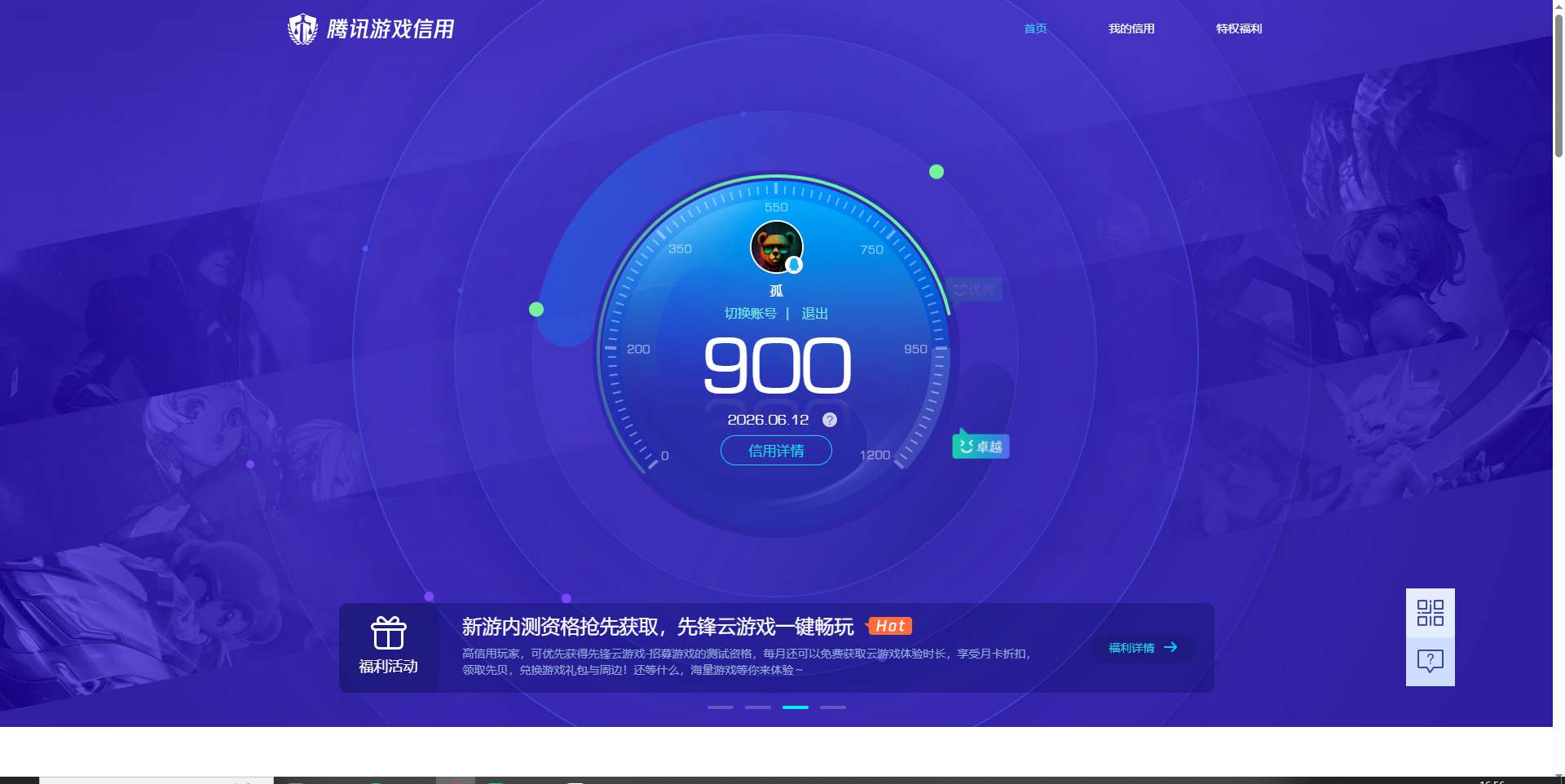Open the 信用详情 button
The image size is (1565, 784).
776,451
